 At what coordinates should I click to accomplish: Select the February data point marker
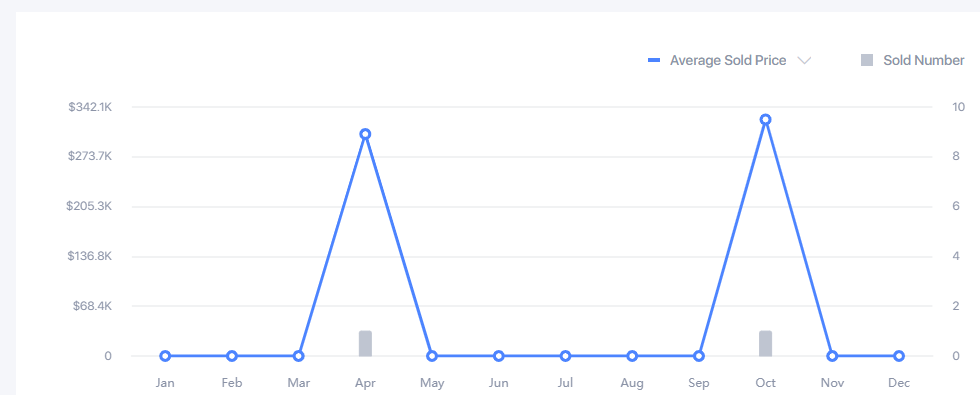click(x=232, y=356)
